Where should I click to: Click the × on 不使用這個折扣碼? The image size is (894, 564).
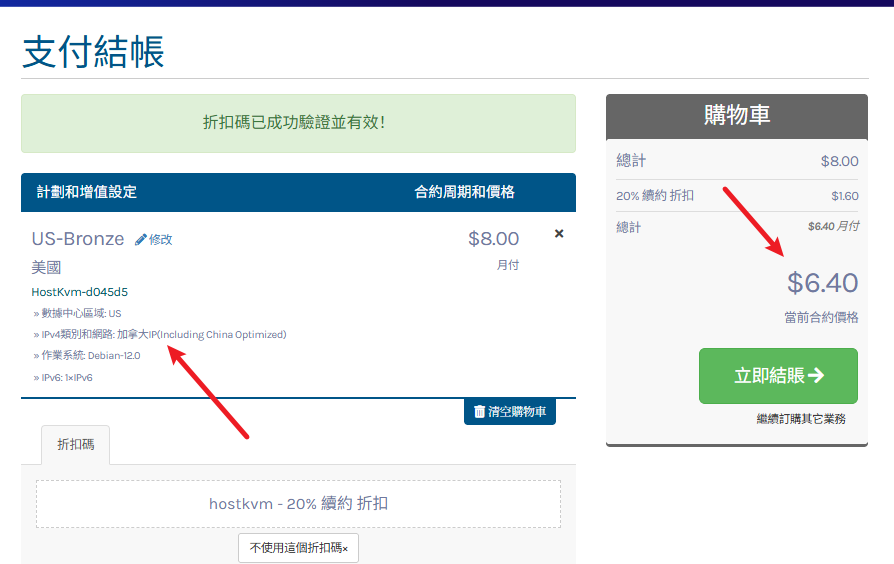[345, 549]
